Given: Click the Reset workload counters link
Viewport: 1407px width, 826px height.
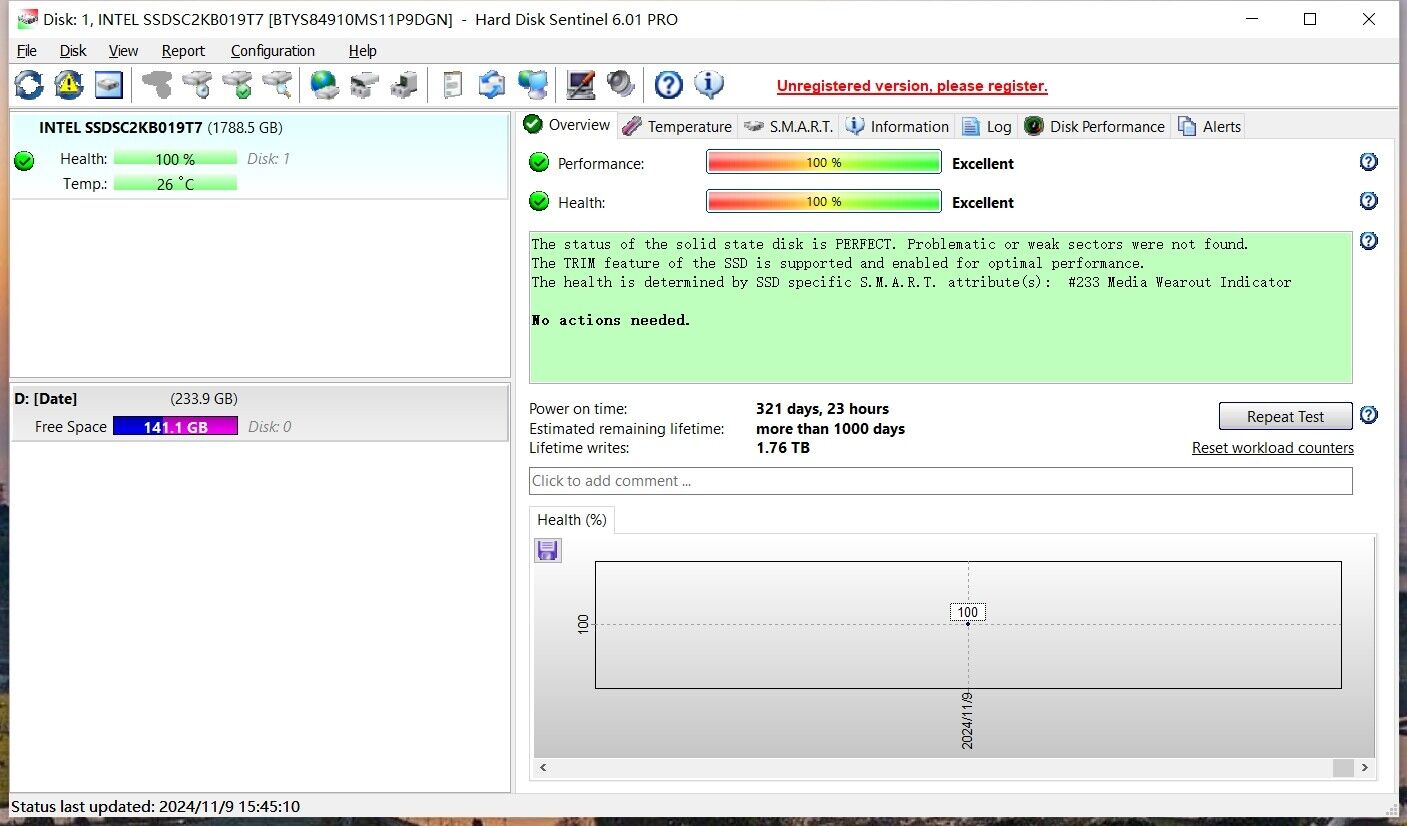Looking at the screenshot, I should [x=1273, y=448].
